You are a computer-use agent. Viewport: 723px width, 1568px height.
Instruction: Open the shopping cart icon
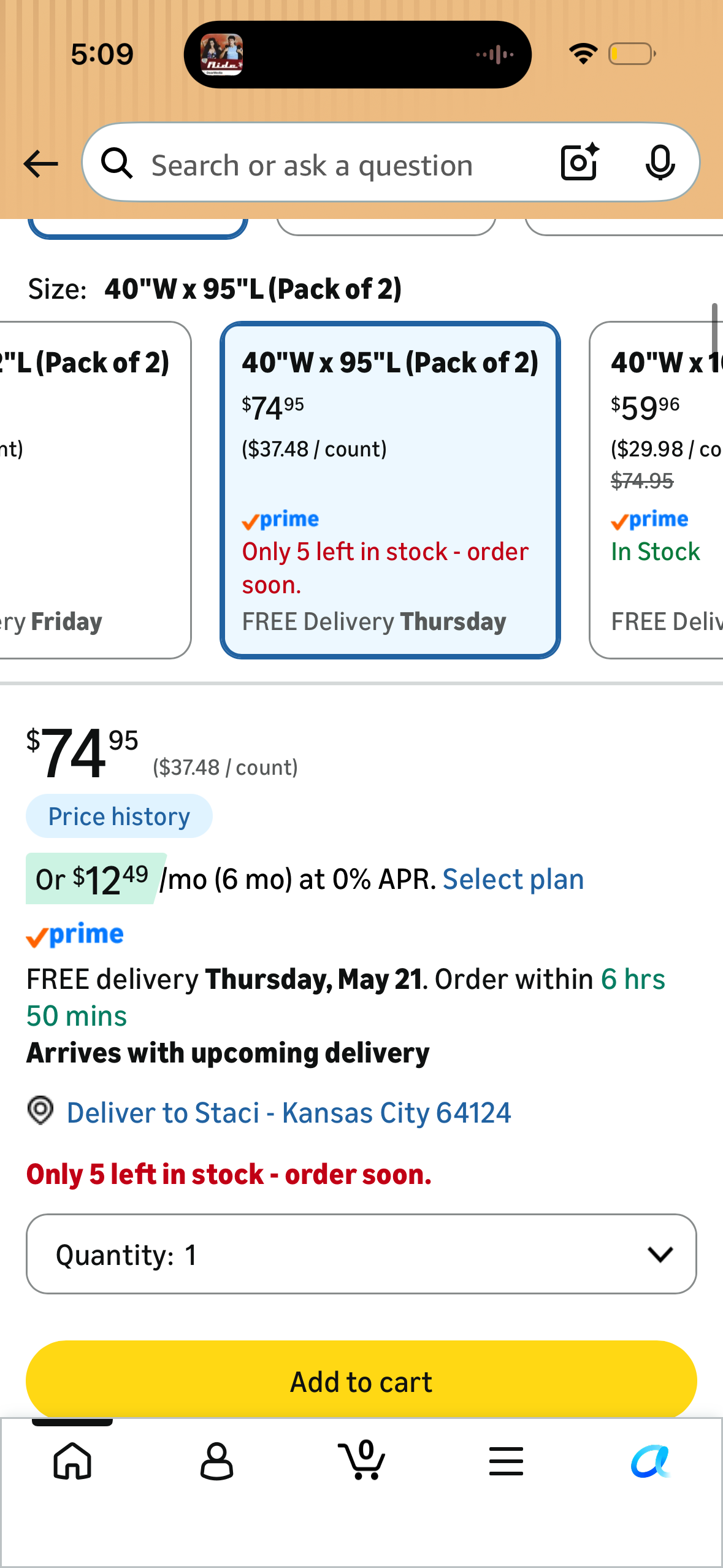click(x=362, y=1459)
